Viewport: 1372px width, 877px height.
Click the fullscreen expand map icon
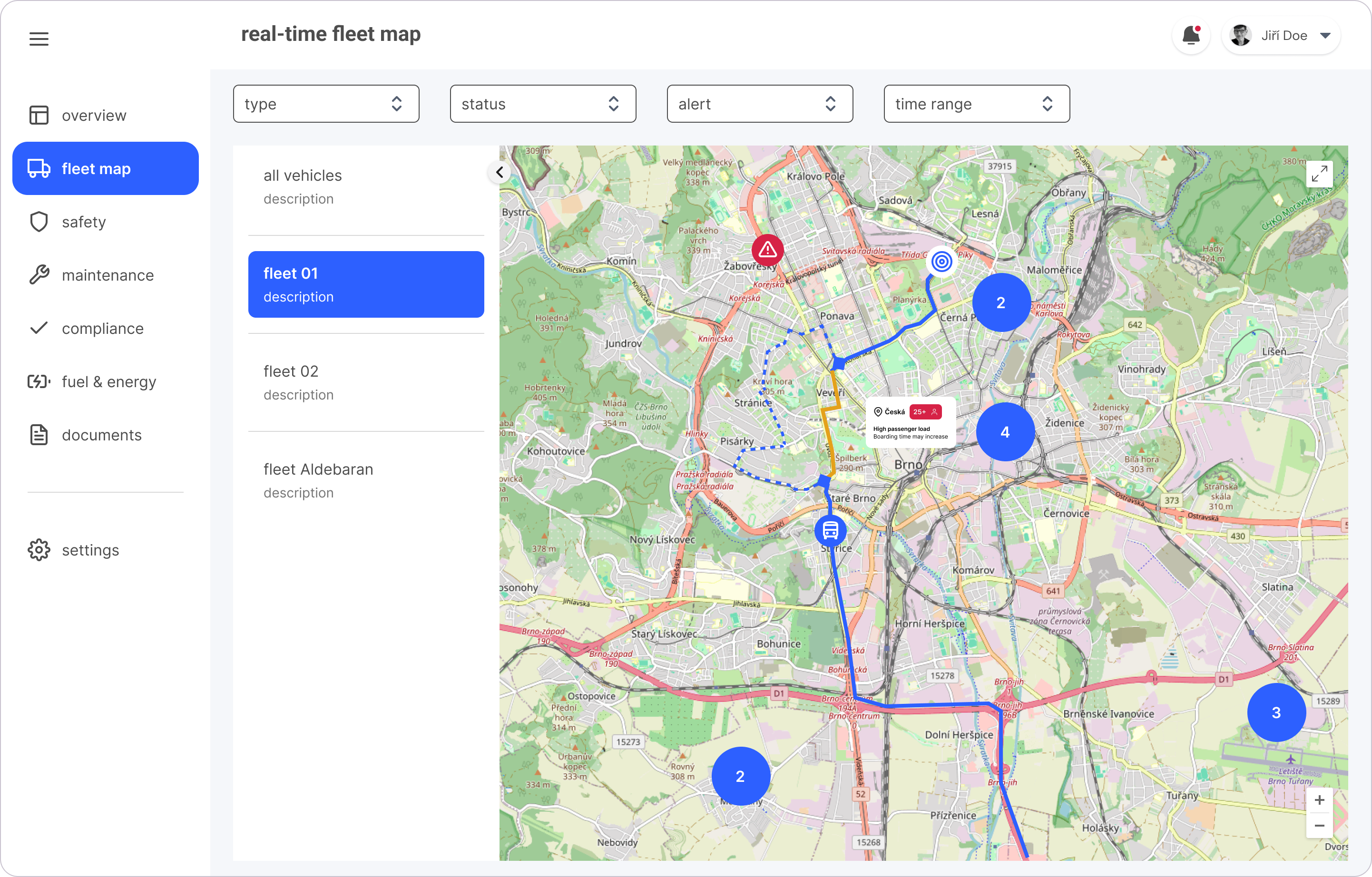(1319, 174)
